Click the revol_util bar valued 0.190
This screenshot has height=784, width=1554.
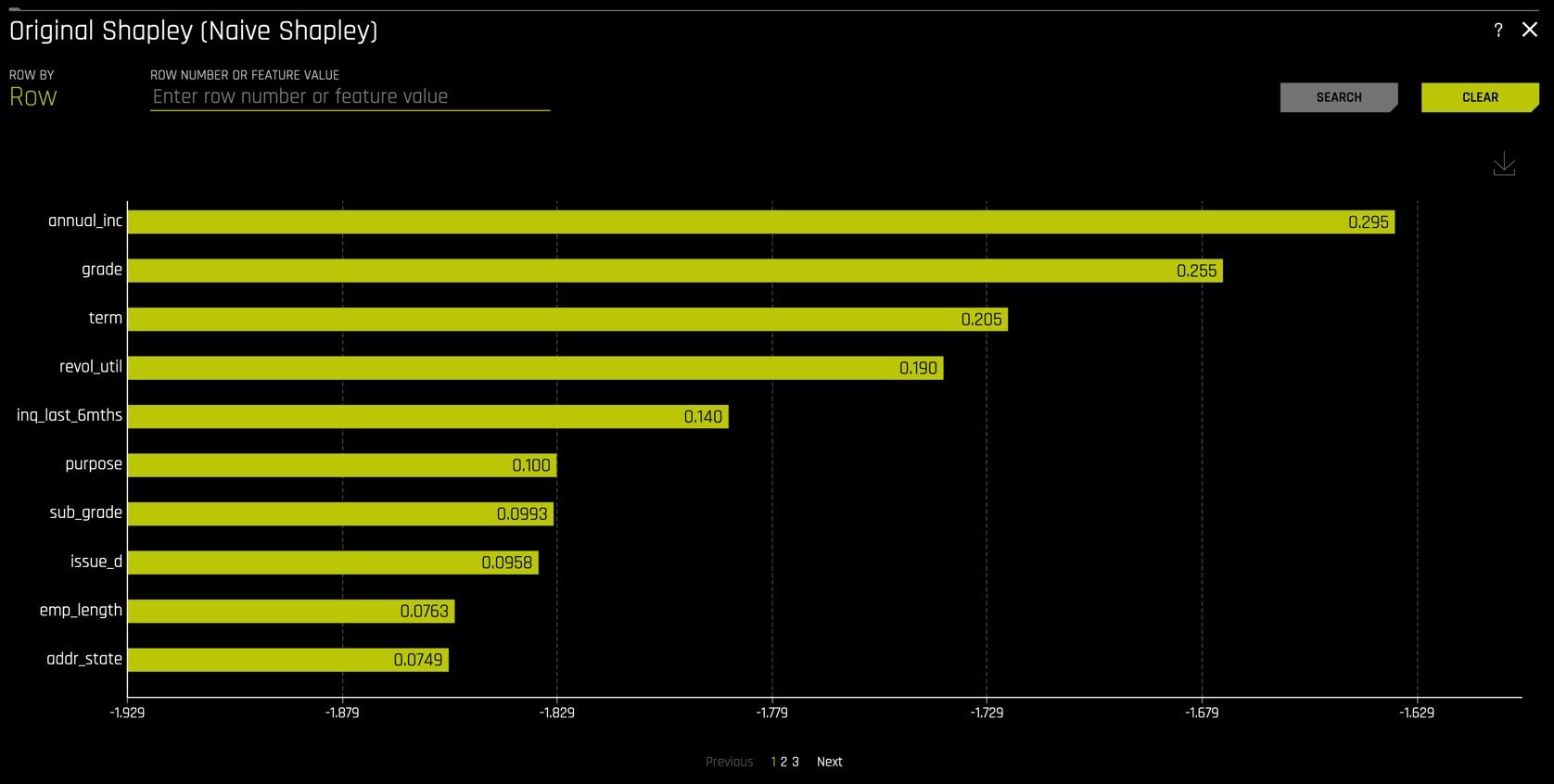(x=534, y=368)
